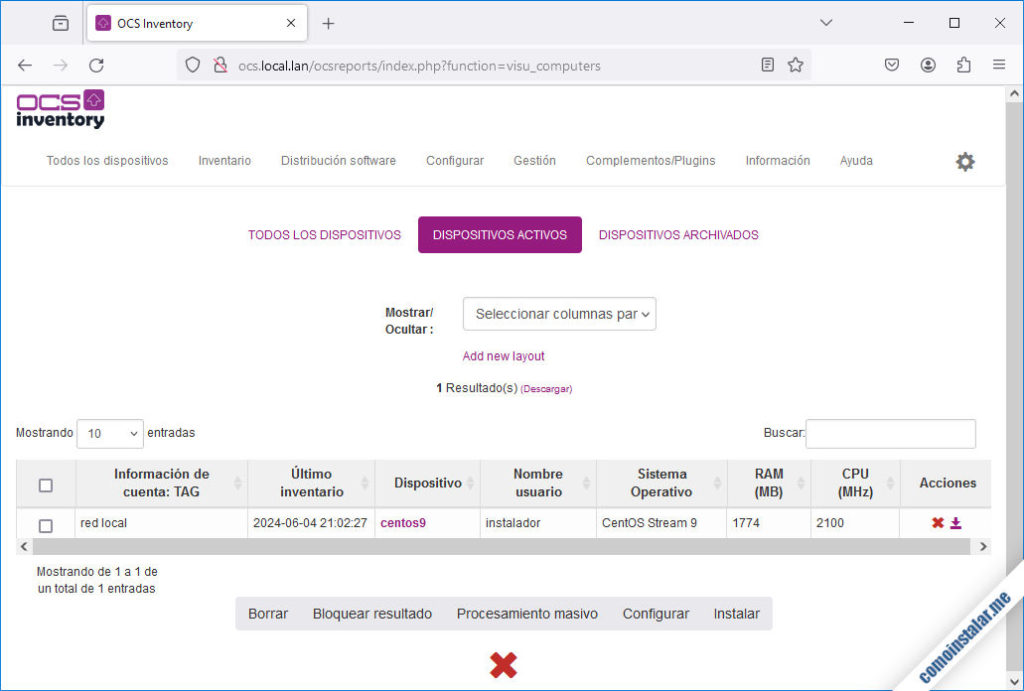Viewport: 1024px width, 691px height.
Task: Sort by RAM (MB) column
Action: (x=769, y=483)
